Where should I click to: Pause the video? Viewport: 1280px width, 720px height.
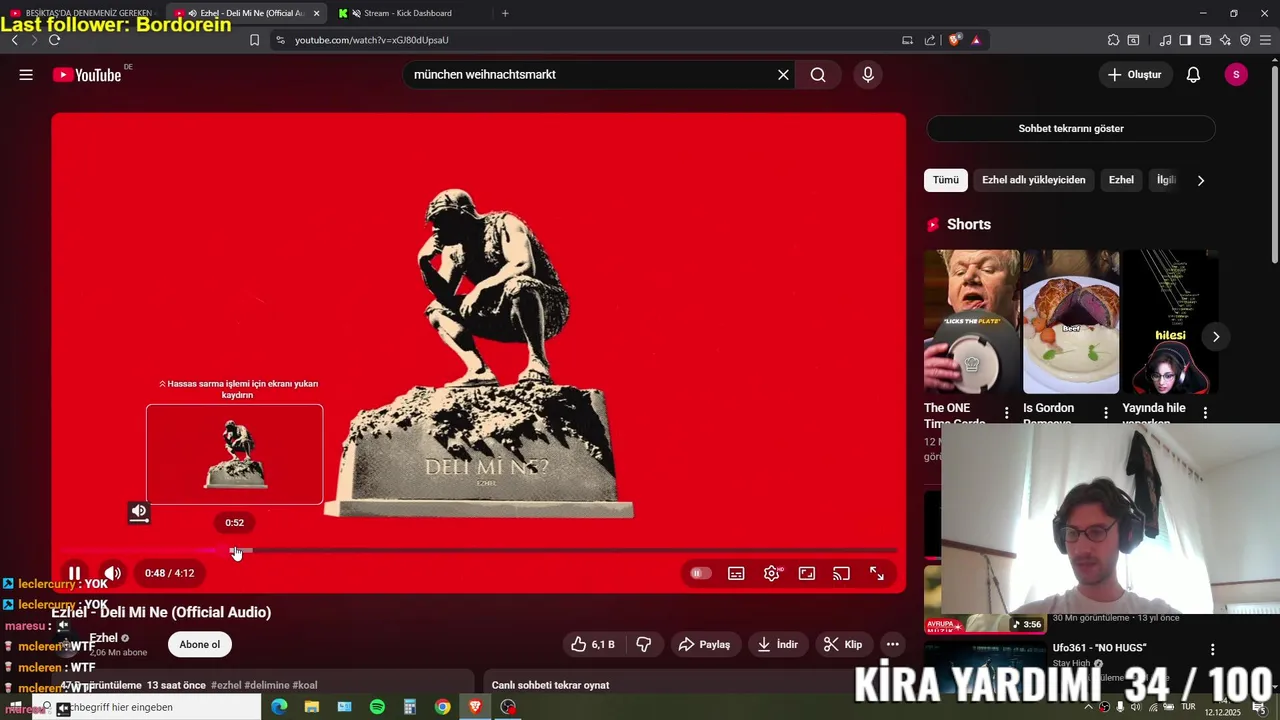[75, 573]
